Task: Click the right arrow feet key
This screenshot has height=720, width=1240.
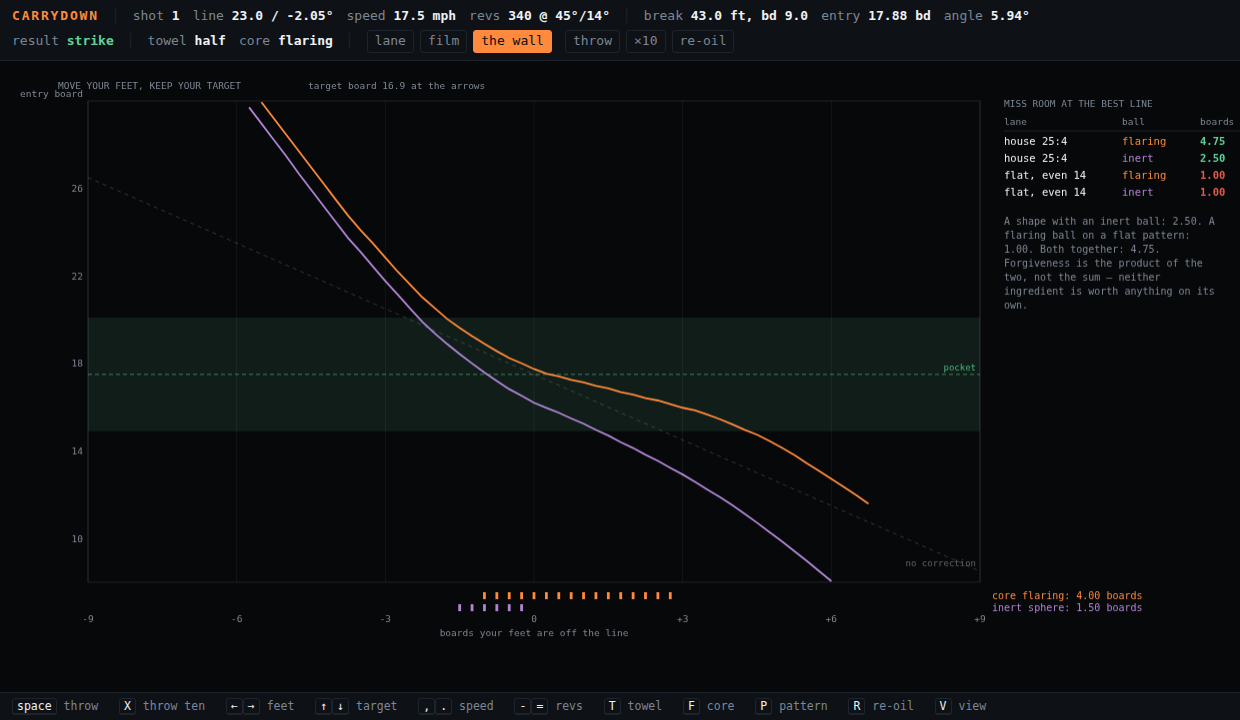Action: pos(251,706)
